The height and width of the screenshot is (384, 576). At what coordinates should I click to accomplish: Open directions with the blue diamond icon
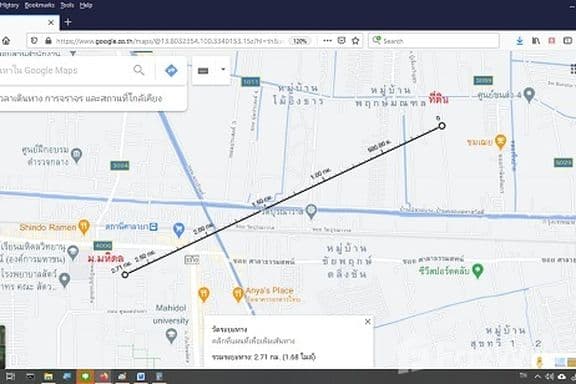pos(171,70)
